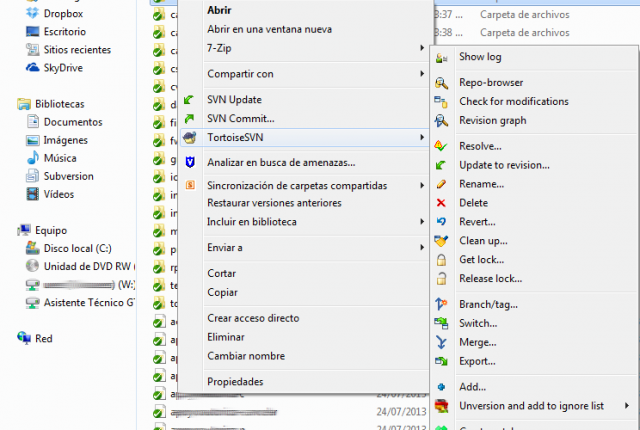Expand the 7-Zip submenu arrow
This screenshot has width=640, height=430.
(x=422, y=48)
